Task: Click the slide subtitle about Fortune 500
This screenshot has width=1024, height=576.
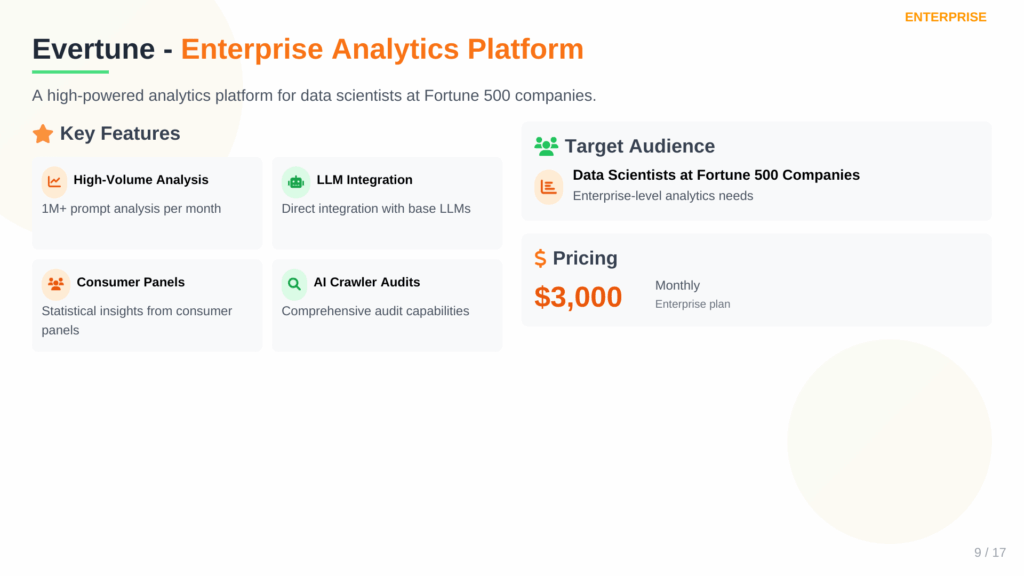Action: click(x=314, y=96)
